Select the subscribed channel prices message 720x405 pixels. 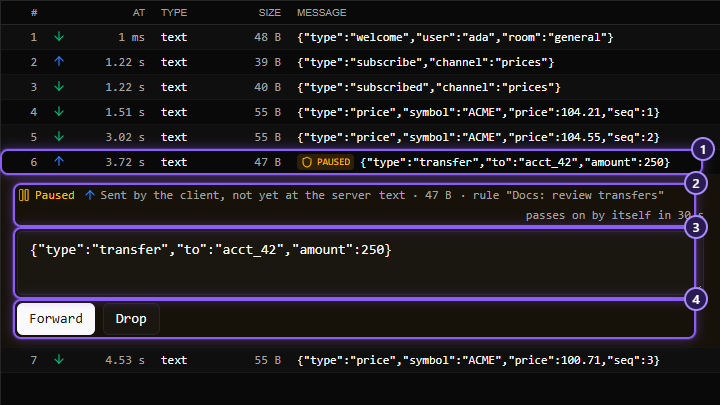tap(429, 87)
